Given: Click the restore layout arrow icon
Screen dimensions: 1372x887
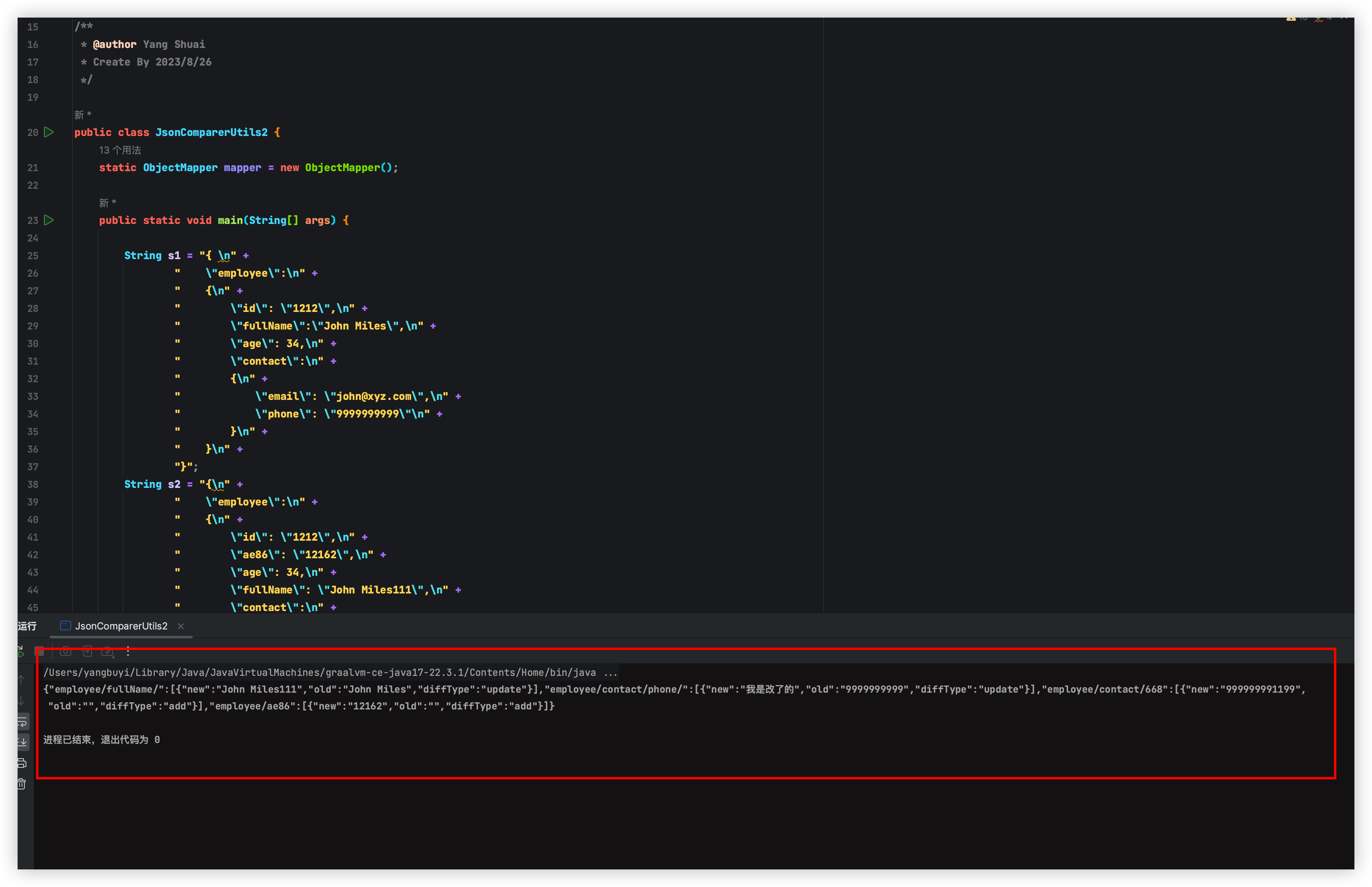Looking at the screenshot, I should coord(87,651).
